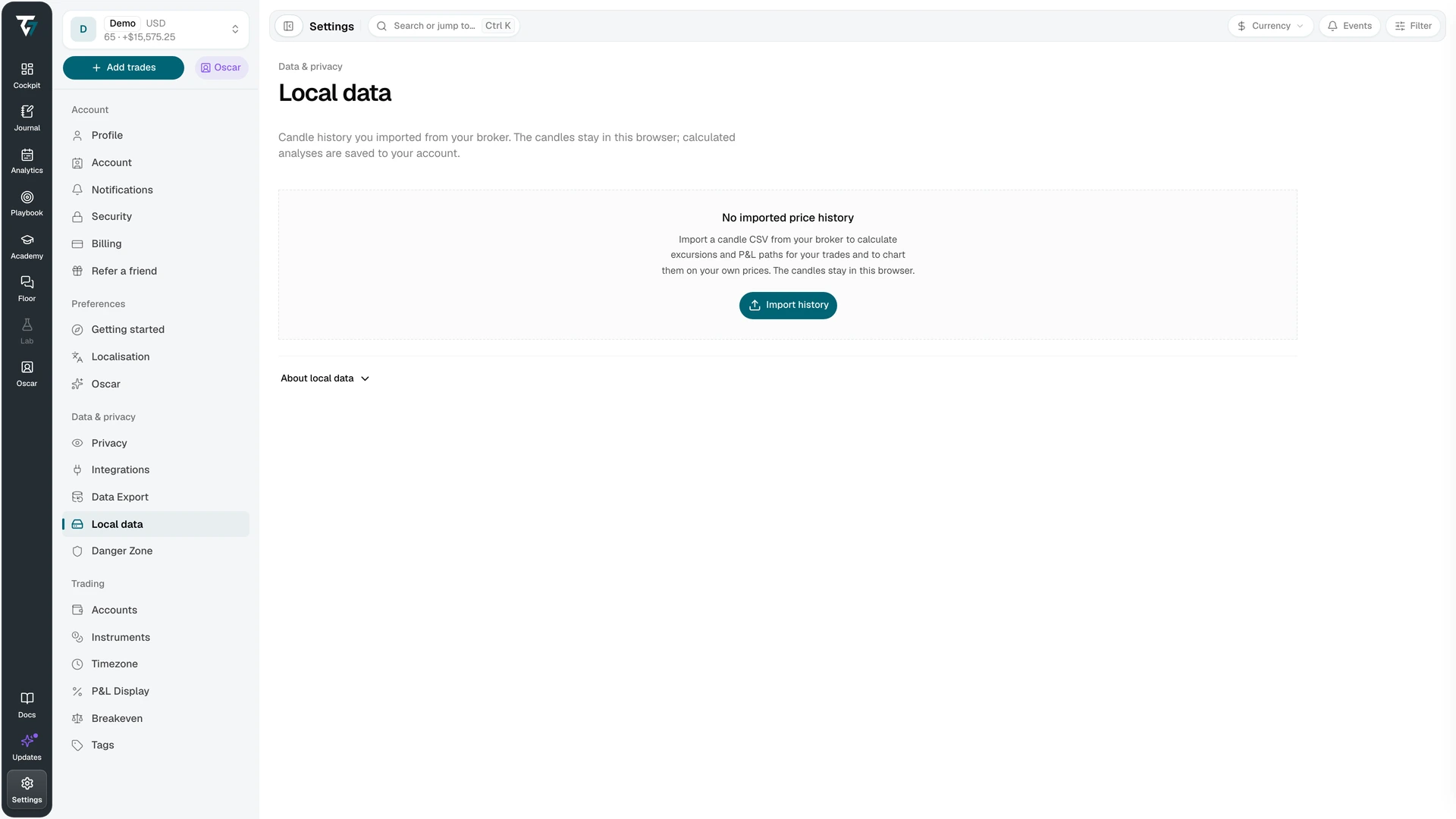Click the Settings gear icon
1456x819 pixels.
(27, 790)
